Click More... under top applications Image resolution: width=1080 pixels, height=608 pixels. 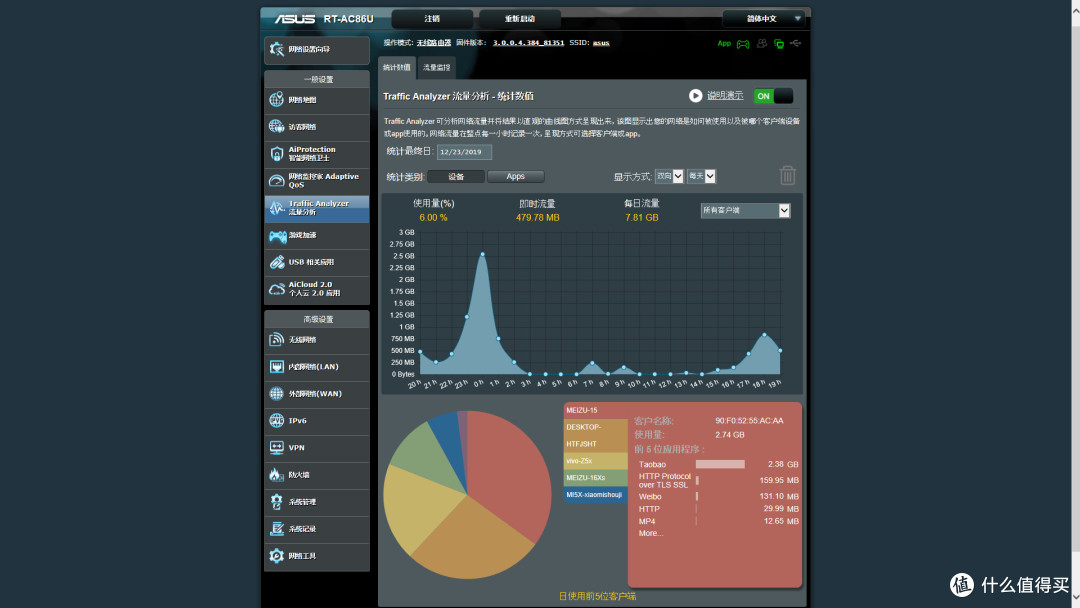click(x=651, y=534)
